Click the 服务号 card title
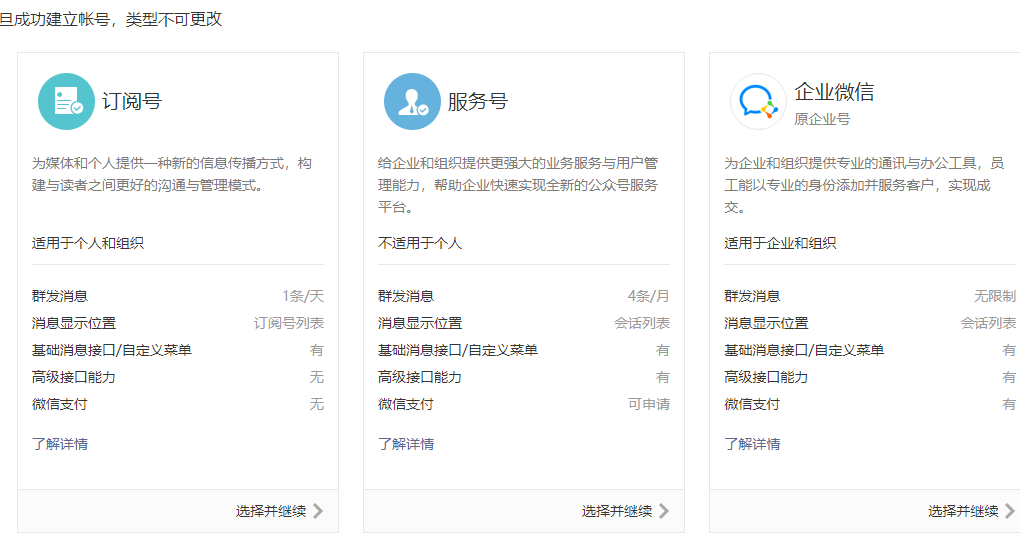1020x550 pixels. click(477, 102)
